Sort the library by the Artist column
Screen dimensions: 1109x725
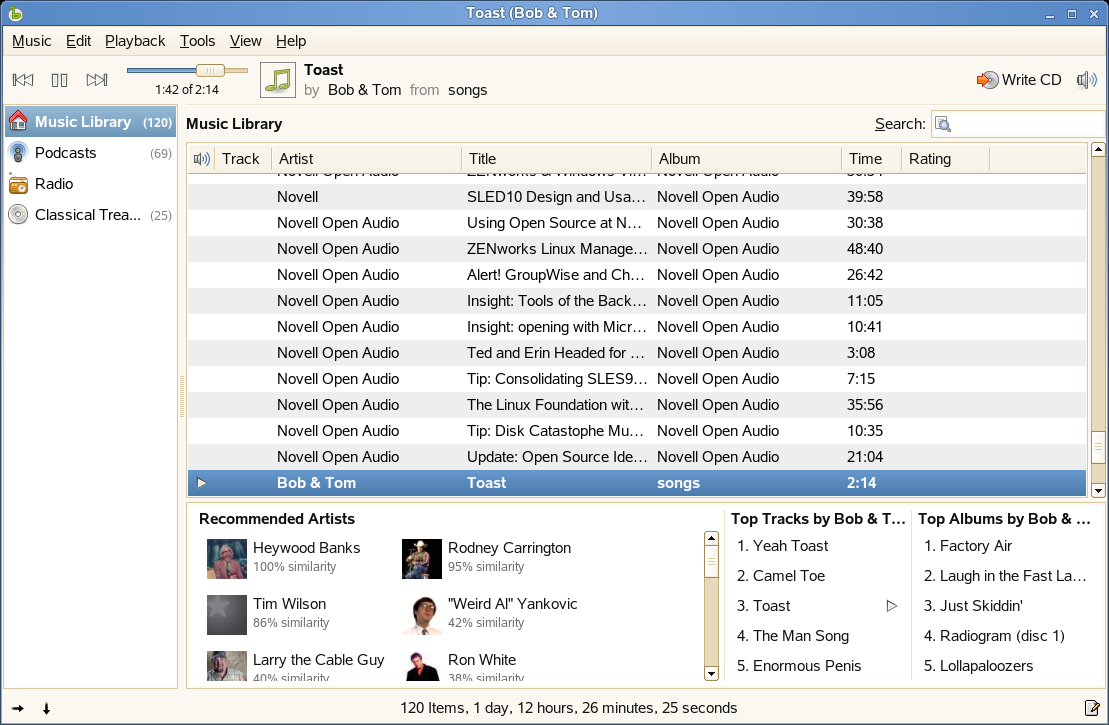coord(366,159)
